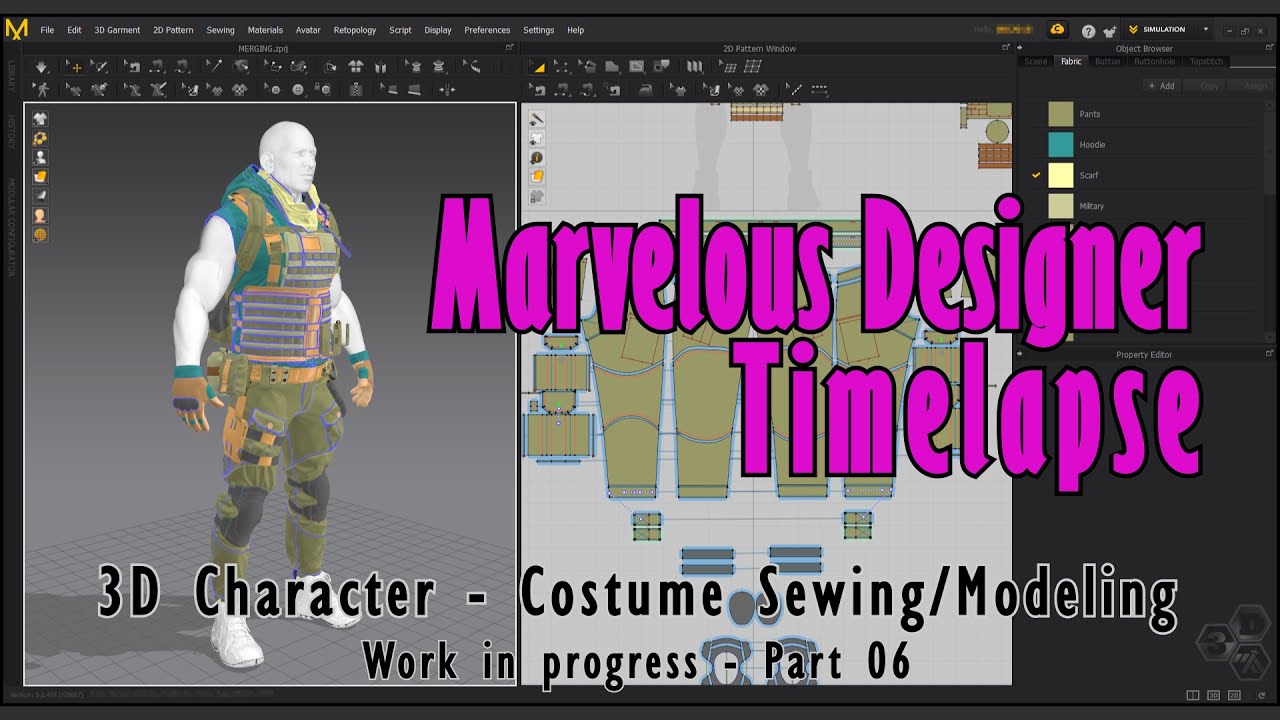1280x720 pixels.
Task: Pick the Tack pin tool in 3D toolbar
Action: [213, 67]
